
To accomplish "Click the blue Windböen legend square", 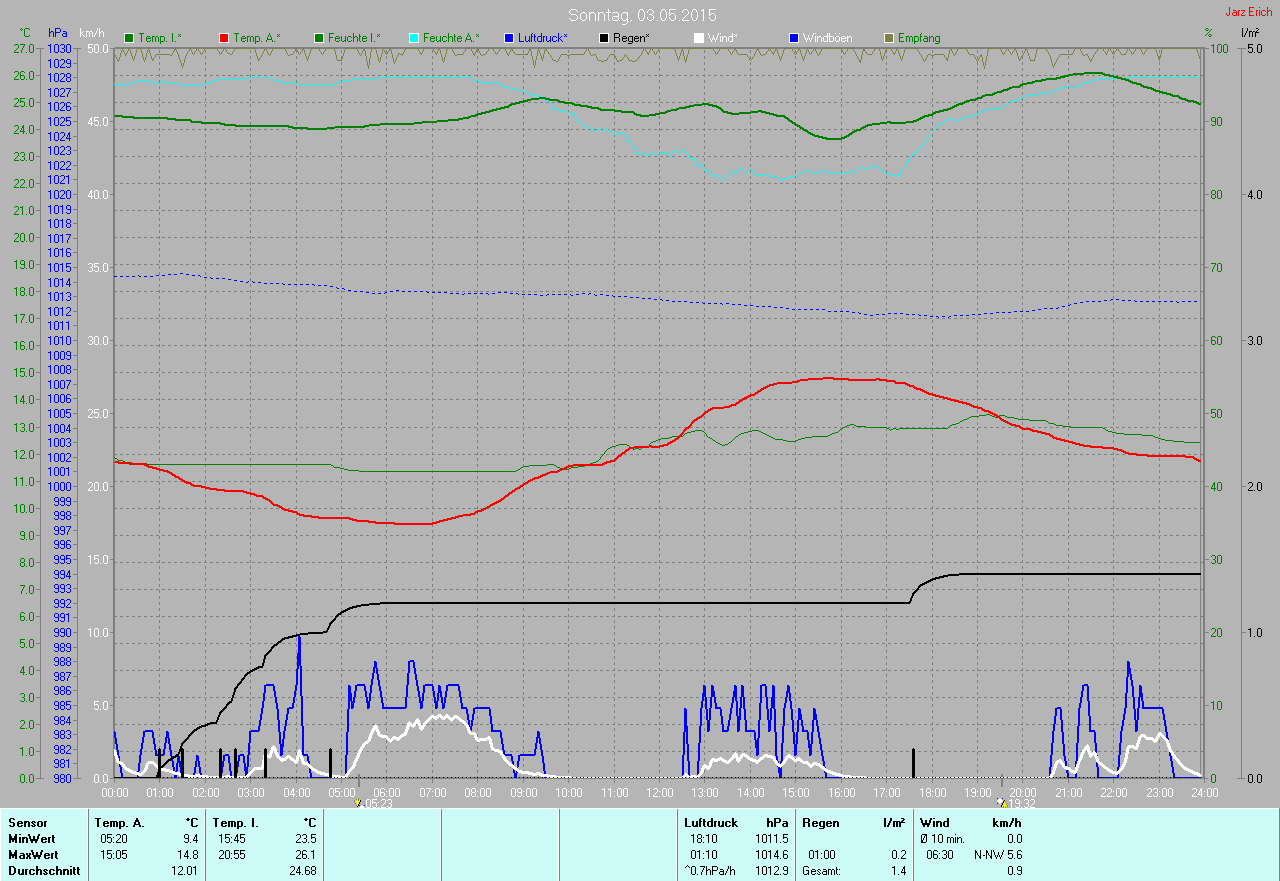I will pos(794,38).
